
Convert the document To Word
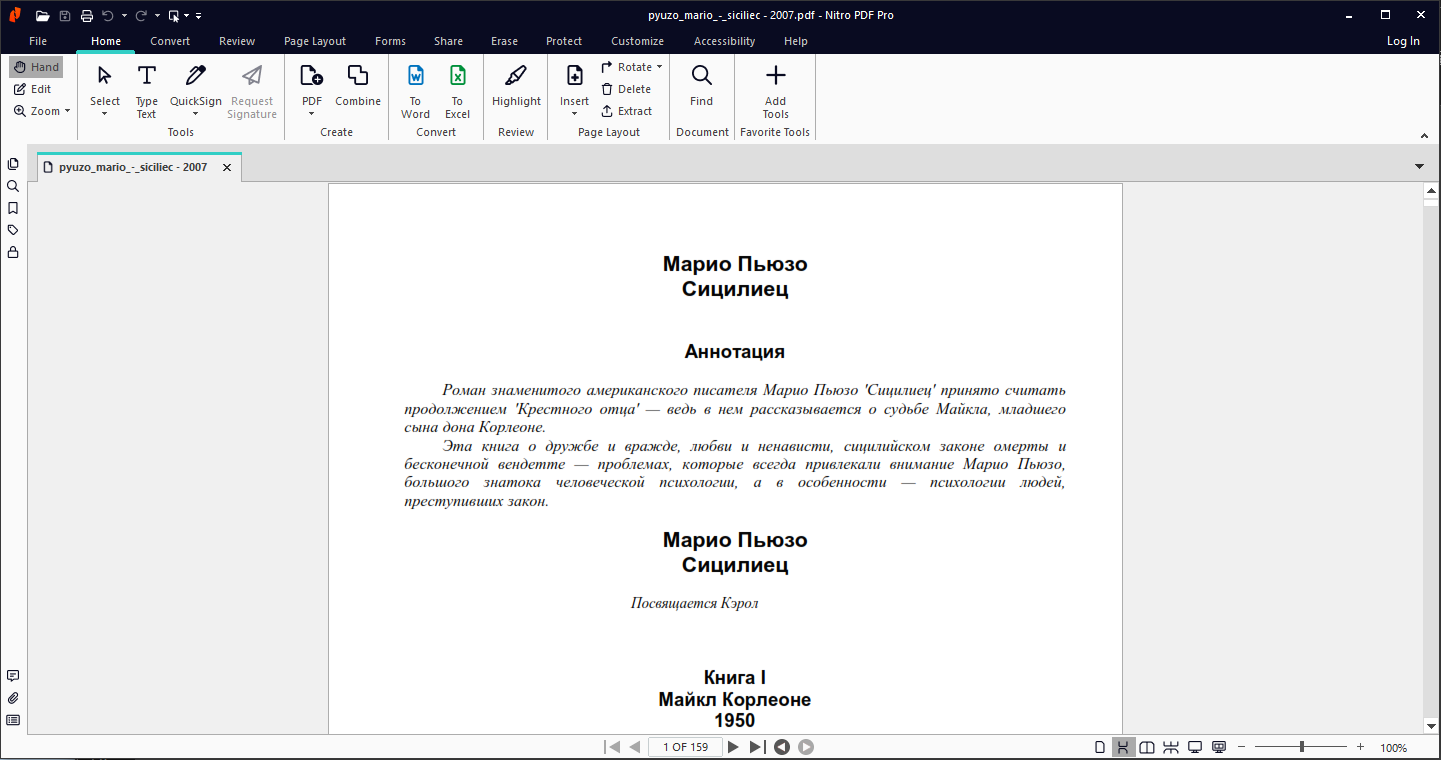tap(415, 90)
